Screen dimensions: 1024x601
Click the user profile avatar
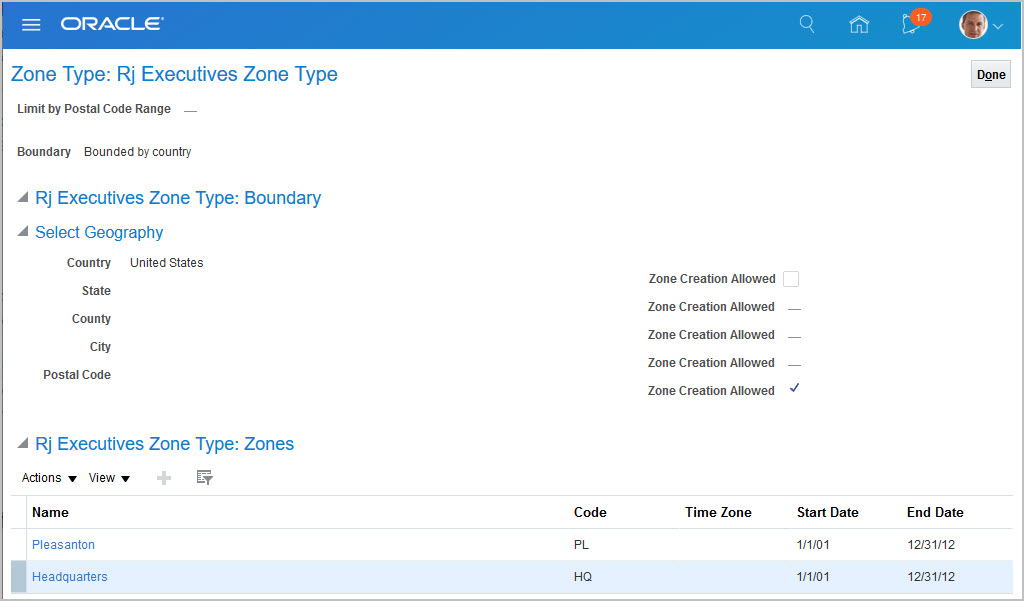pos(973,25)
